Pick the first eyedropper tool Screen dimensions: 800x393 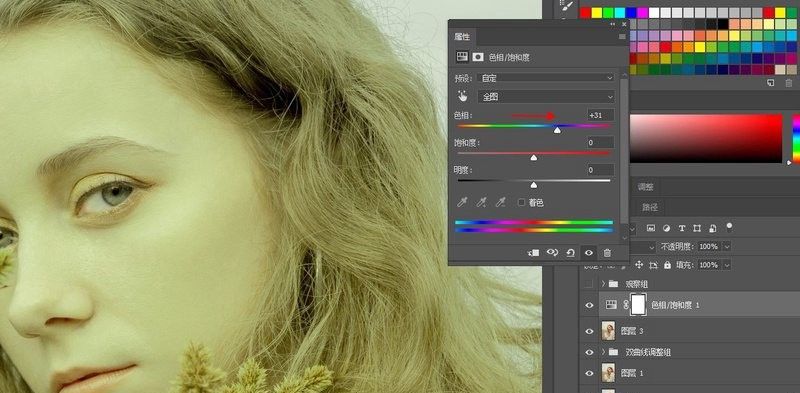click(462, 203)
